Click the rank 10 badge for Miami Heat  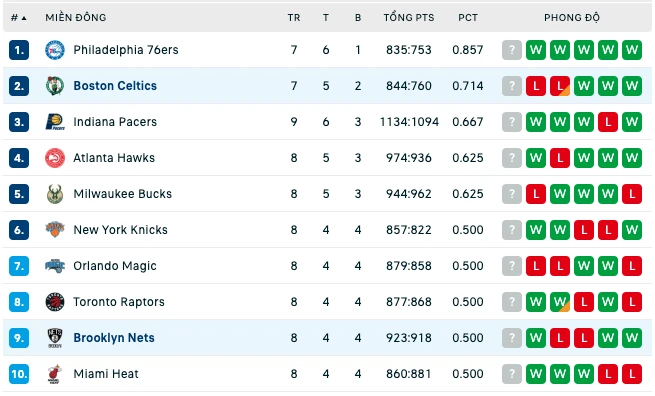point(19,374)
